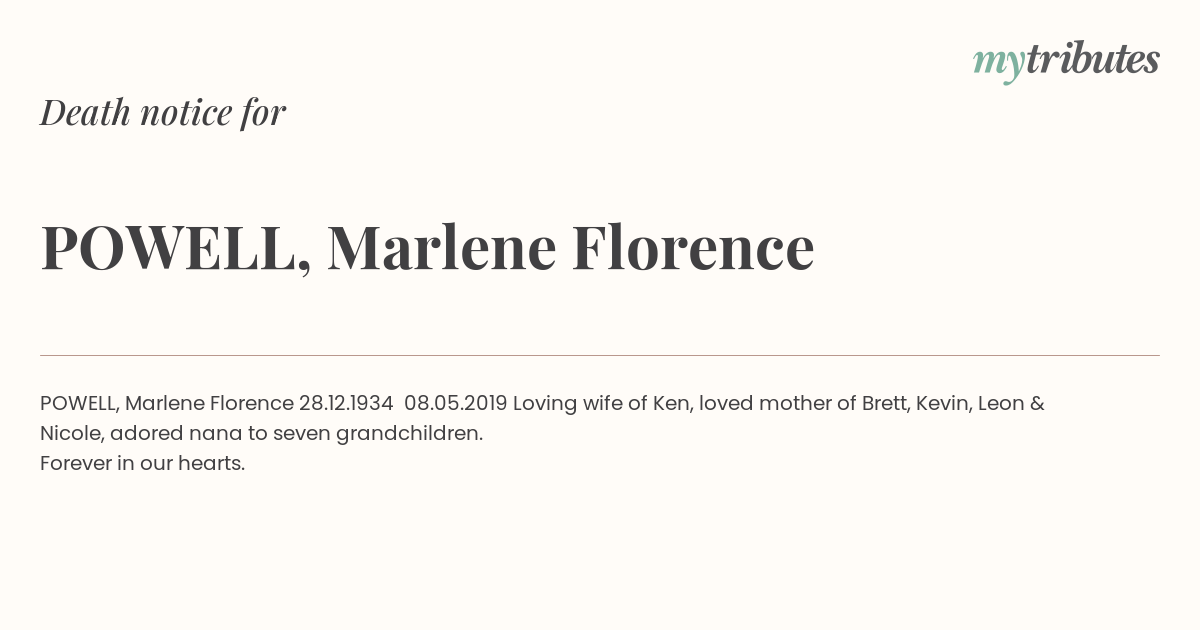Click the phrase "loved mother of"

[778, 404]
